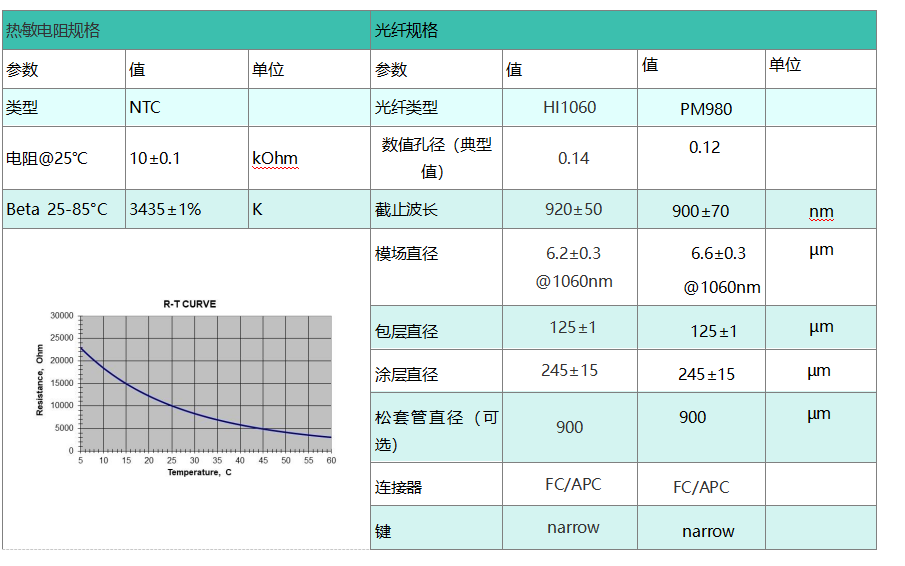This screenshot has width=905, height=566.
Task: Select the 3435±1% Beta value
Action: click(165, 209)
